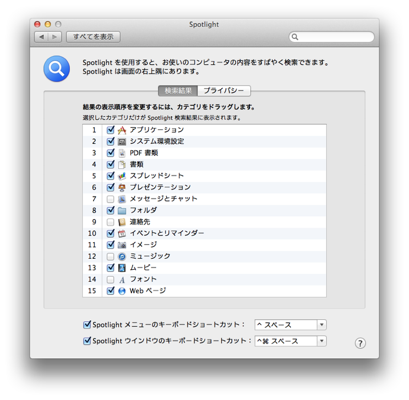Enable the メッセージとチャット checkbox
Screen dimensions: 409x400
click(110, 199)
